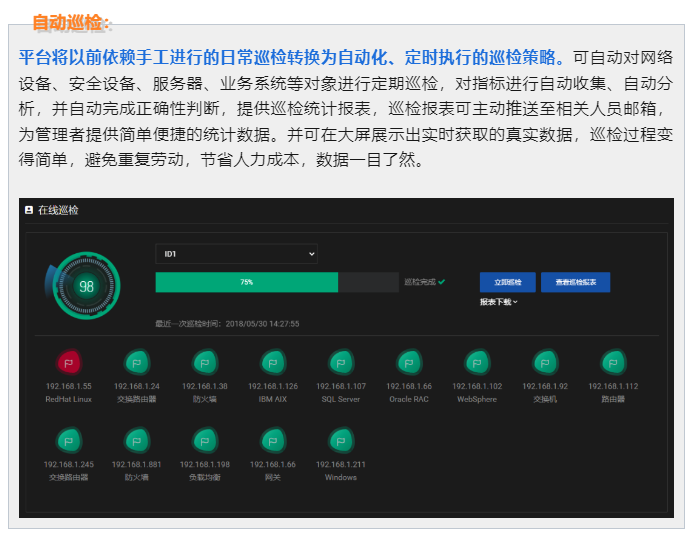Click the 查看巡检报表 button

tap(575, 282)
